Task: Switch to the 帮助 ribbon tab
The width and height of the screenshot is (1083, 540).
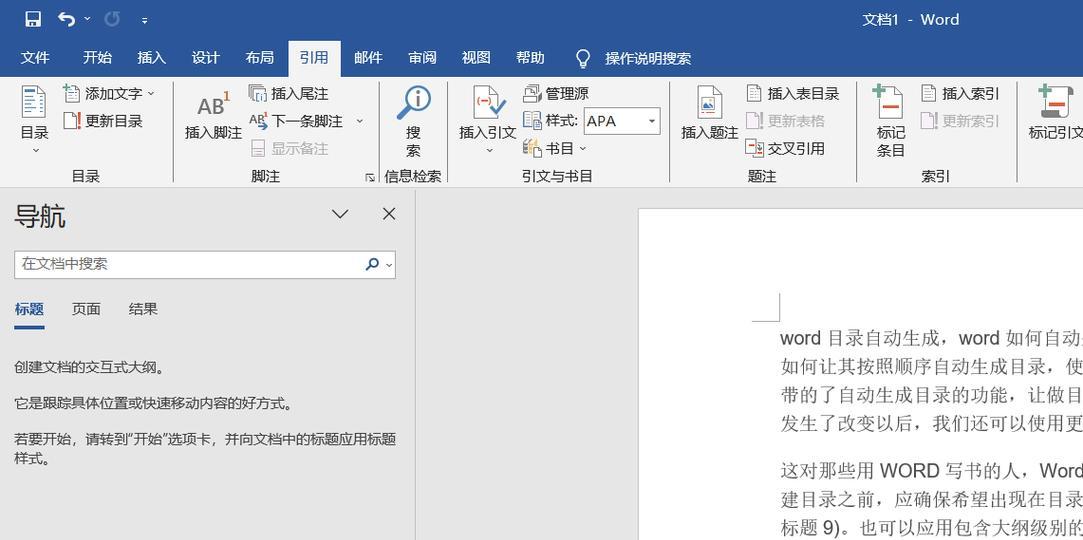Action: (530, 58)
